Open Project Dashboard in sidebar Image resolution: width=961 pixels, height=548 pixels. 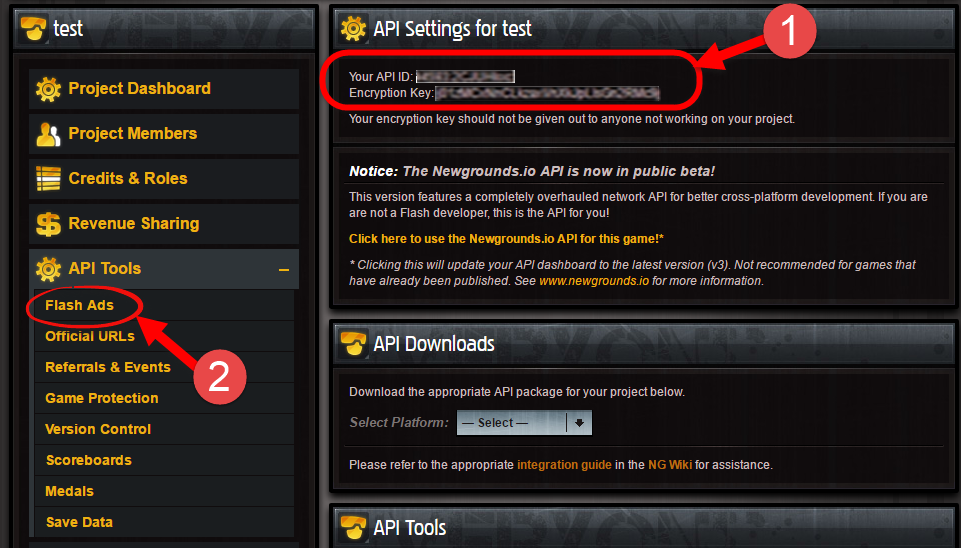(164, 89)
